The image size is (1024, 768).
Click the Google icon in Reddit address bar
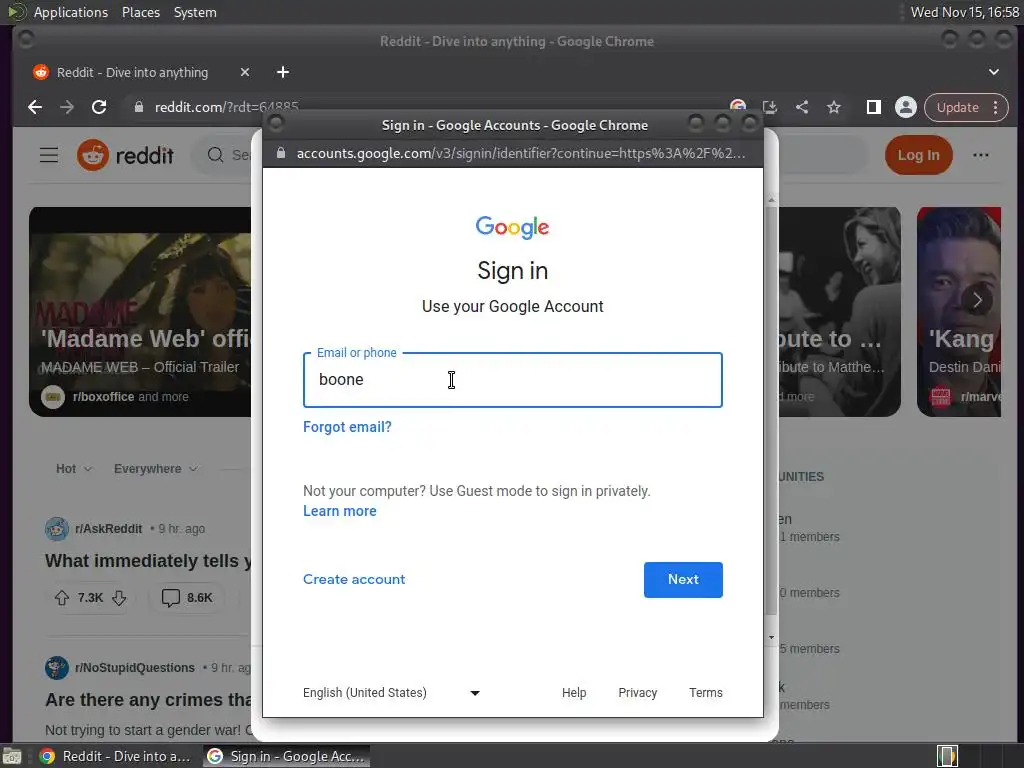[738, 106]
